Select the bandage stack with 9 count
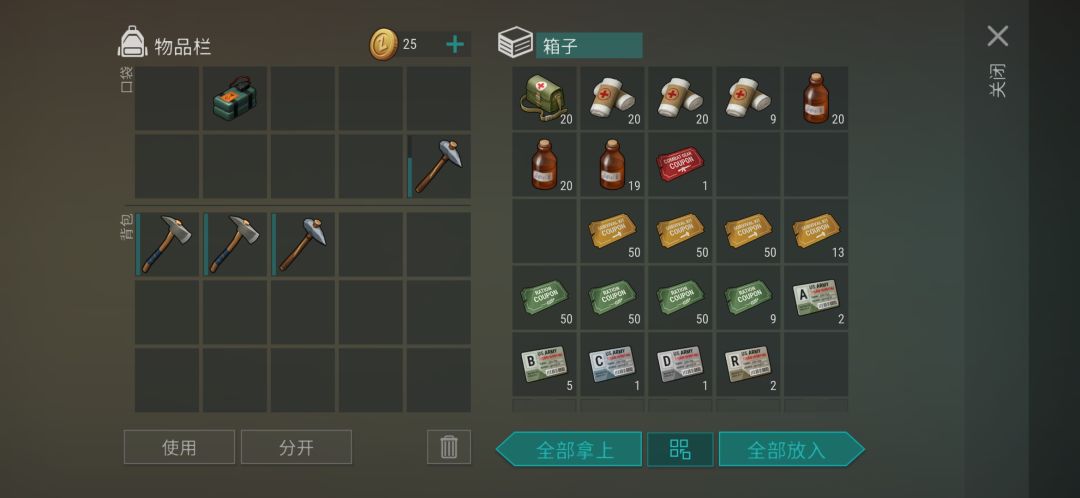This screenshot has height=498, width=1080. click(x=748, y=98)
